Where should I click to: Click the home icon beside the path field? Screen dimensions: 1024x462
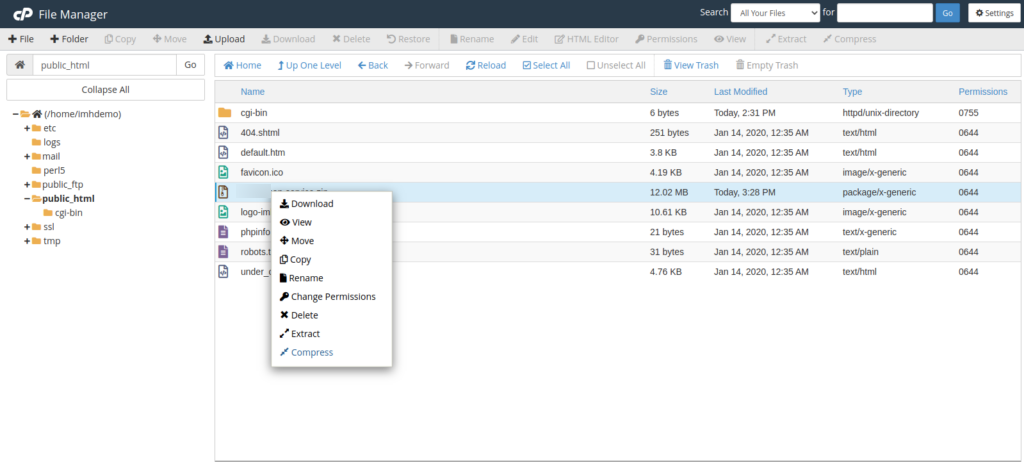(x=20, y=65)
